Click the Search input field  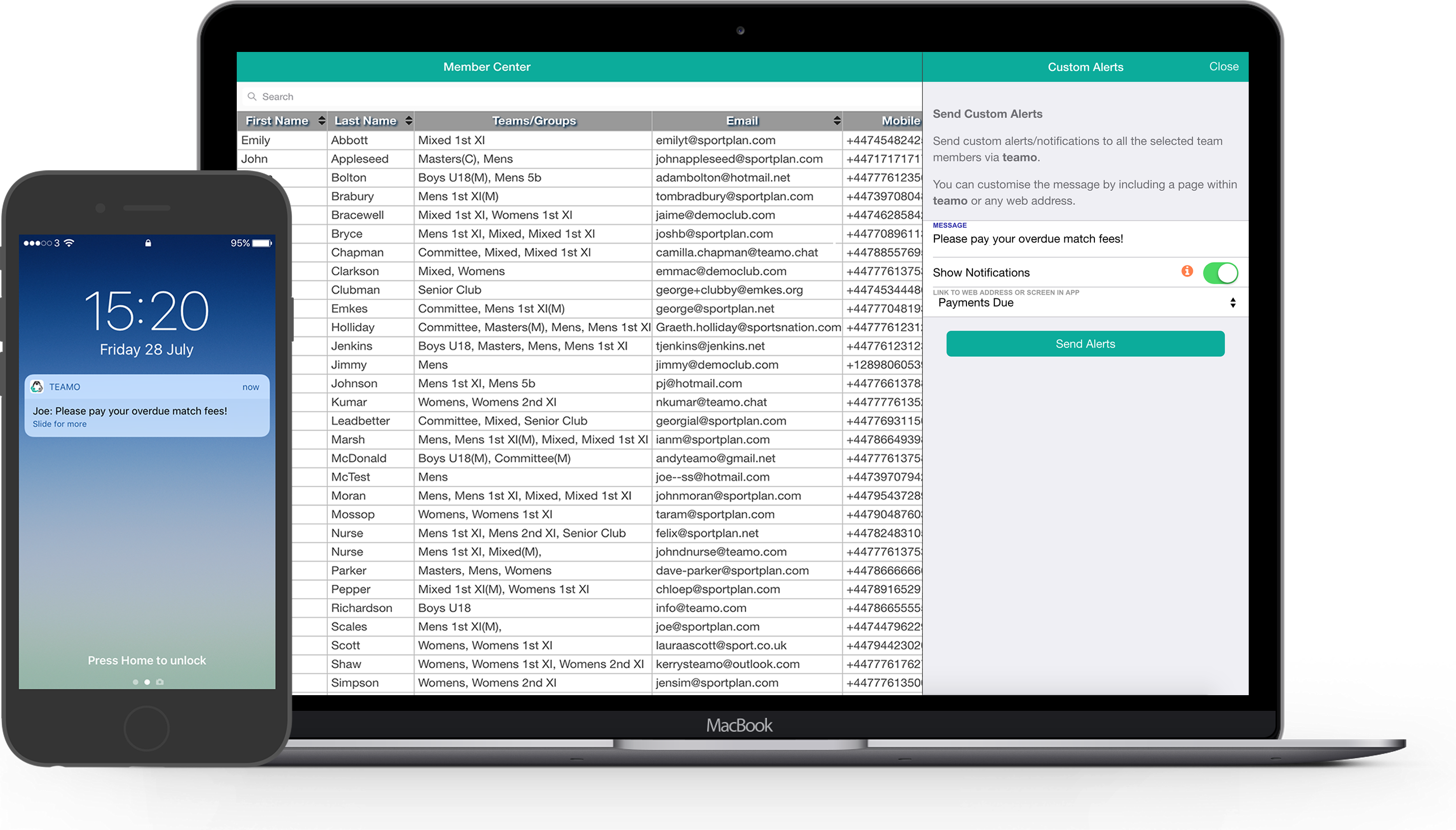click(579, 96)
